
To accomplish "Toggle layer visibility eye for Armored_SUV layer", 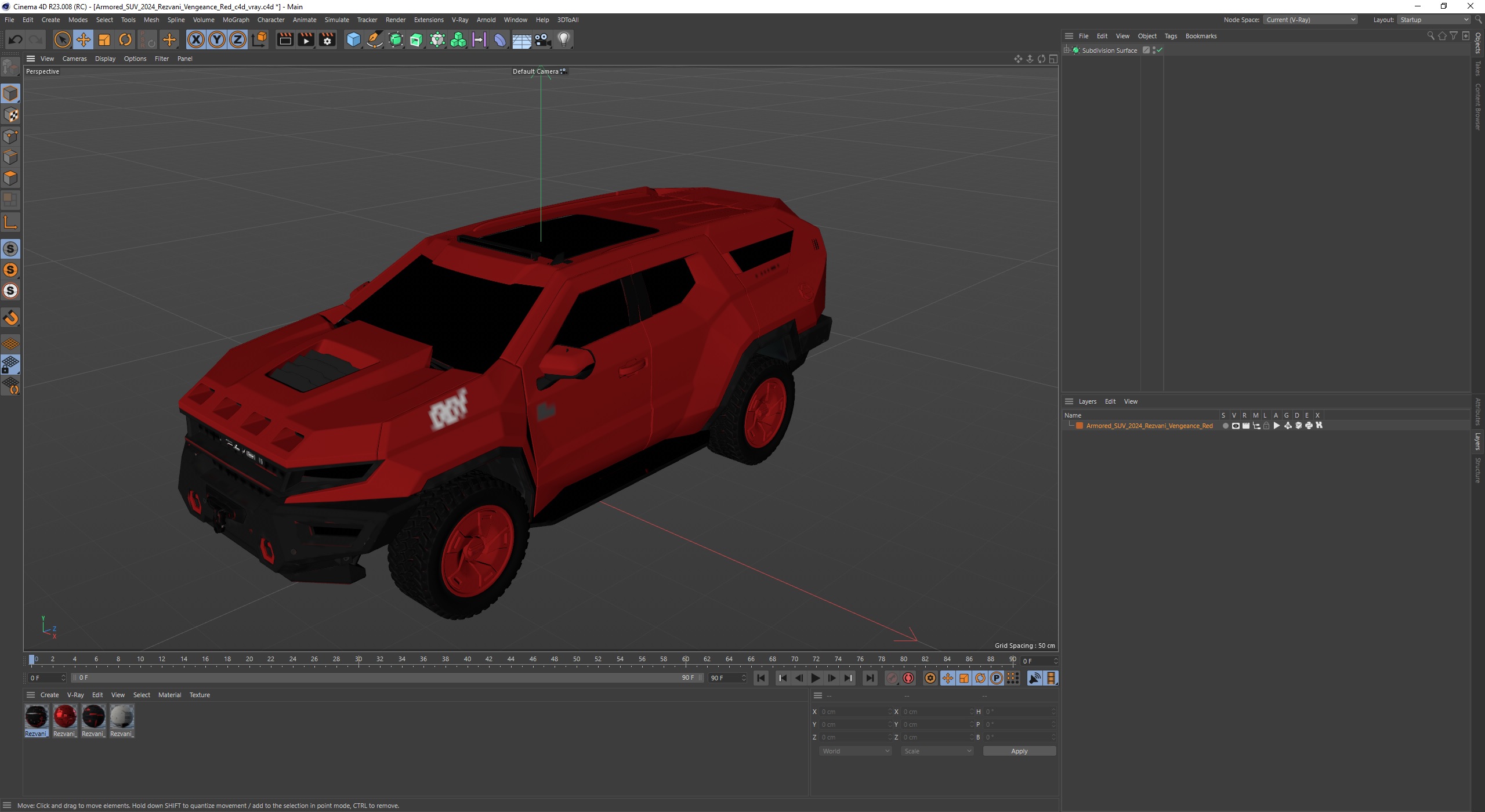I will coord(1236,426).
